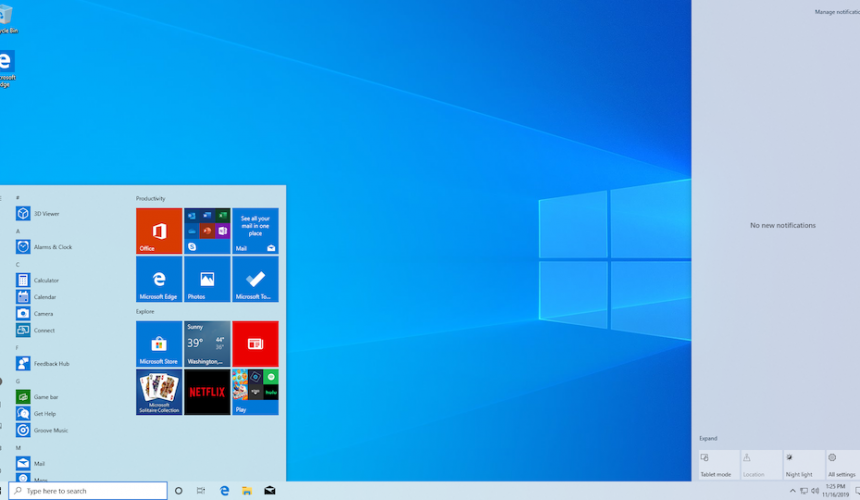Image resolution: width=860 pixels, height=500 pixels.
Task: Click the taskbar search box
Action: coord(88,491)
